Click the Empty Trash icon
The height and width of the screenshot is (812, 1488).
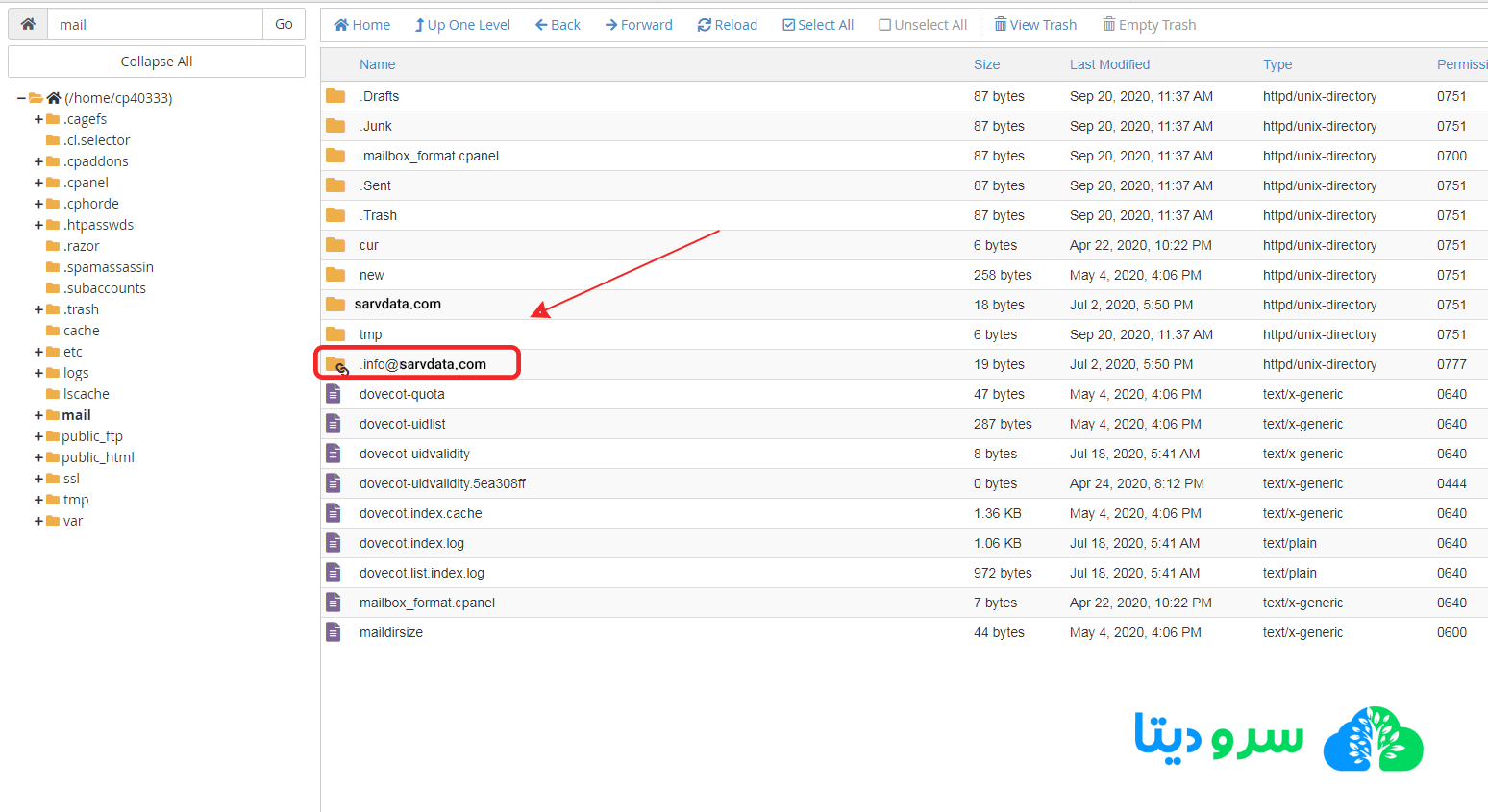(1112, 24)
